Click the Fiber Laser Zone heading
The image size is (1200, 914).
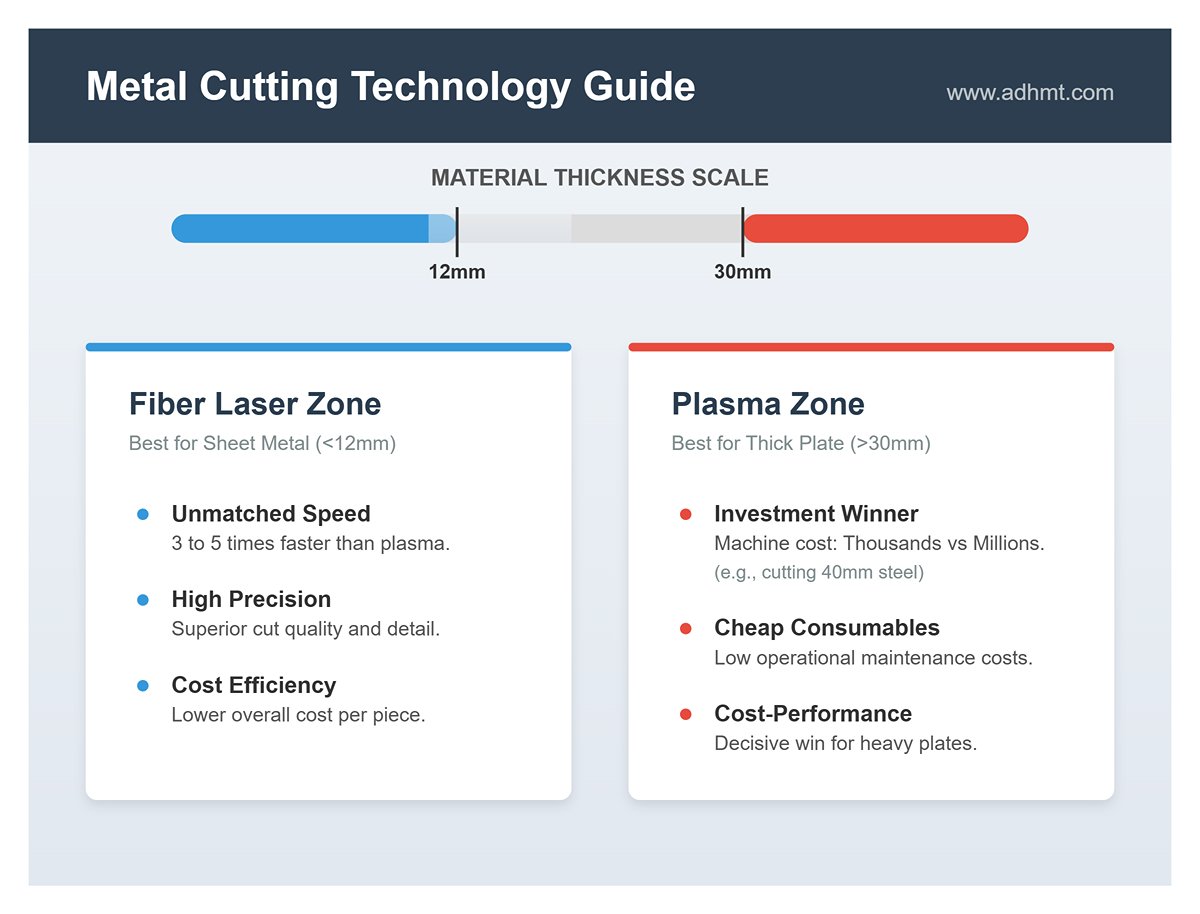click(255, 404)
